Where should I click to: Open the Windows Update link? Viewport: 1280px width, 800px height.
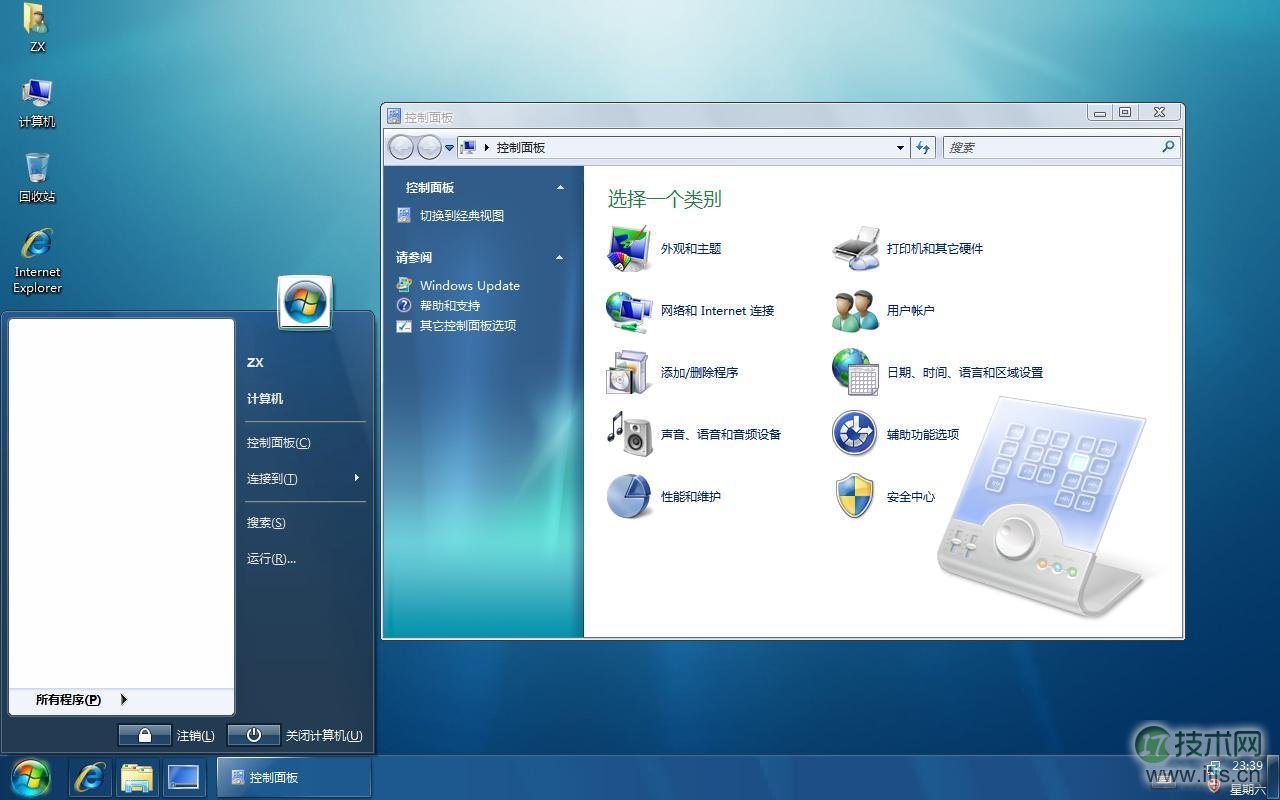tap(470, 285)
